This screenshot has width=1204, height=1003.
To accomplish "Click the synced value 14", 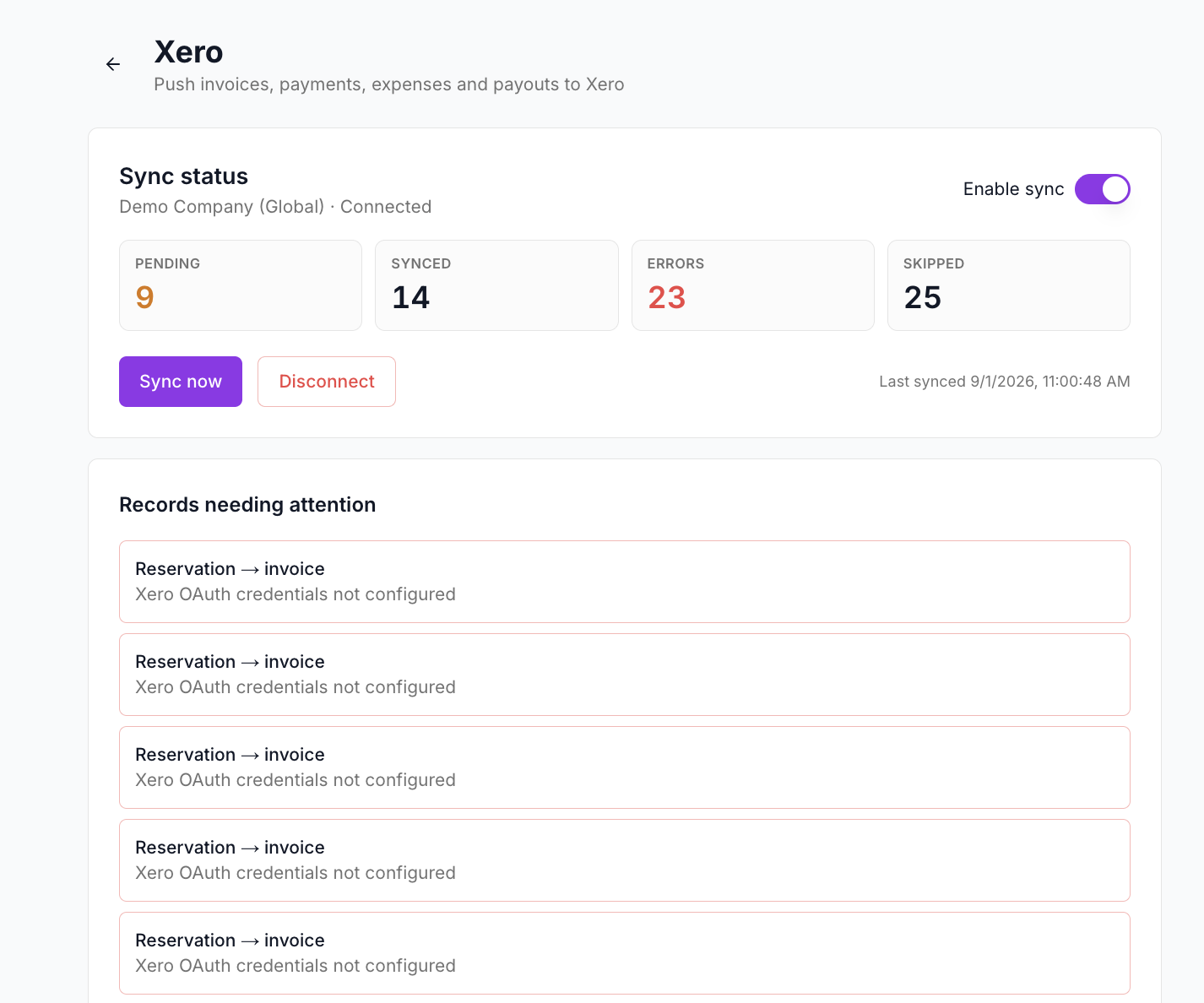I will pyautogui.click(x=411, y=297).
